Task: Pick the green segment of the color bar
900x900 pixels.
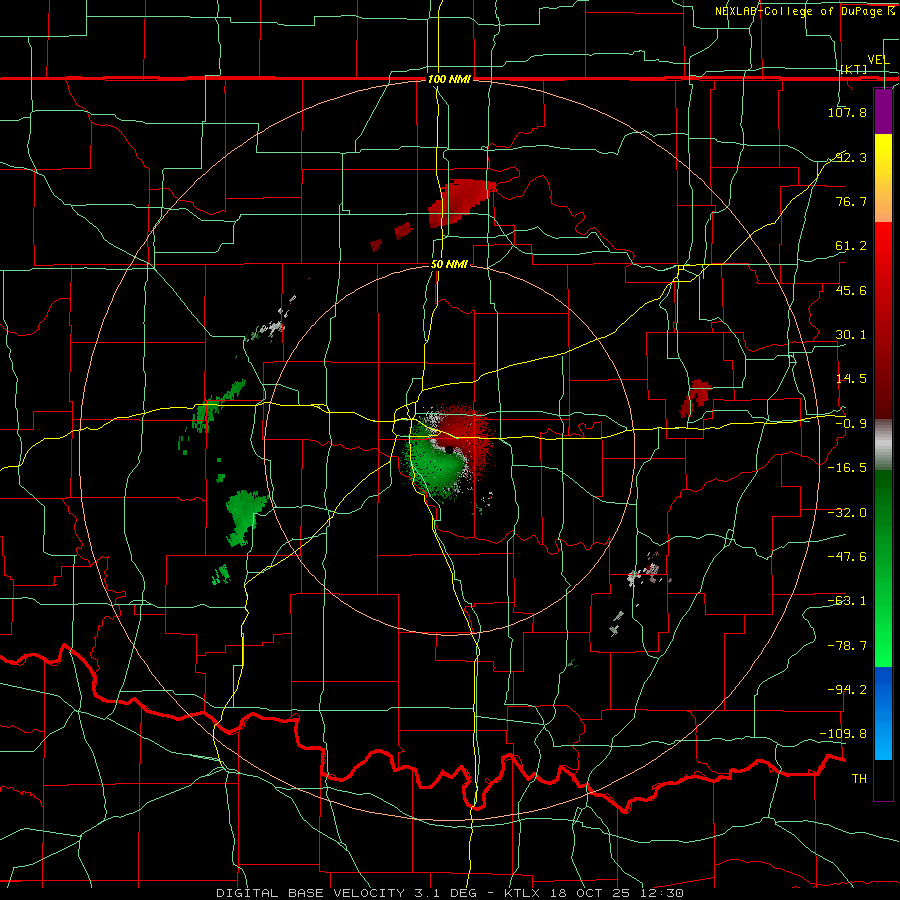Action: pos(883,568)
